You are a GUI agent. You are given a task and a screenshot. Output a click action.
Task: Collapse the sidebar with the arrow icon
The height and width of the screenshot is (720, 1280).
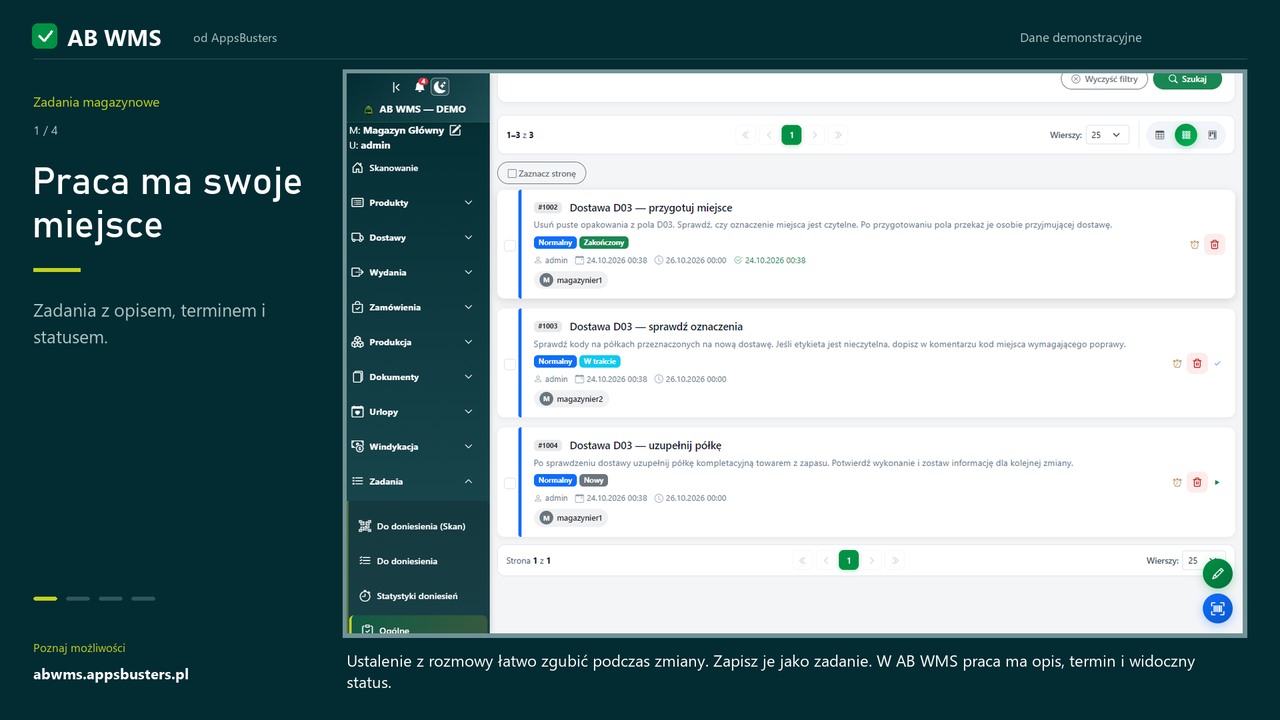coord(396,87)
